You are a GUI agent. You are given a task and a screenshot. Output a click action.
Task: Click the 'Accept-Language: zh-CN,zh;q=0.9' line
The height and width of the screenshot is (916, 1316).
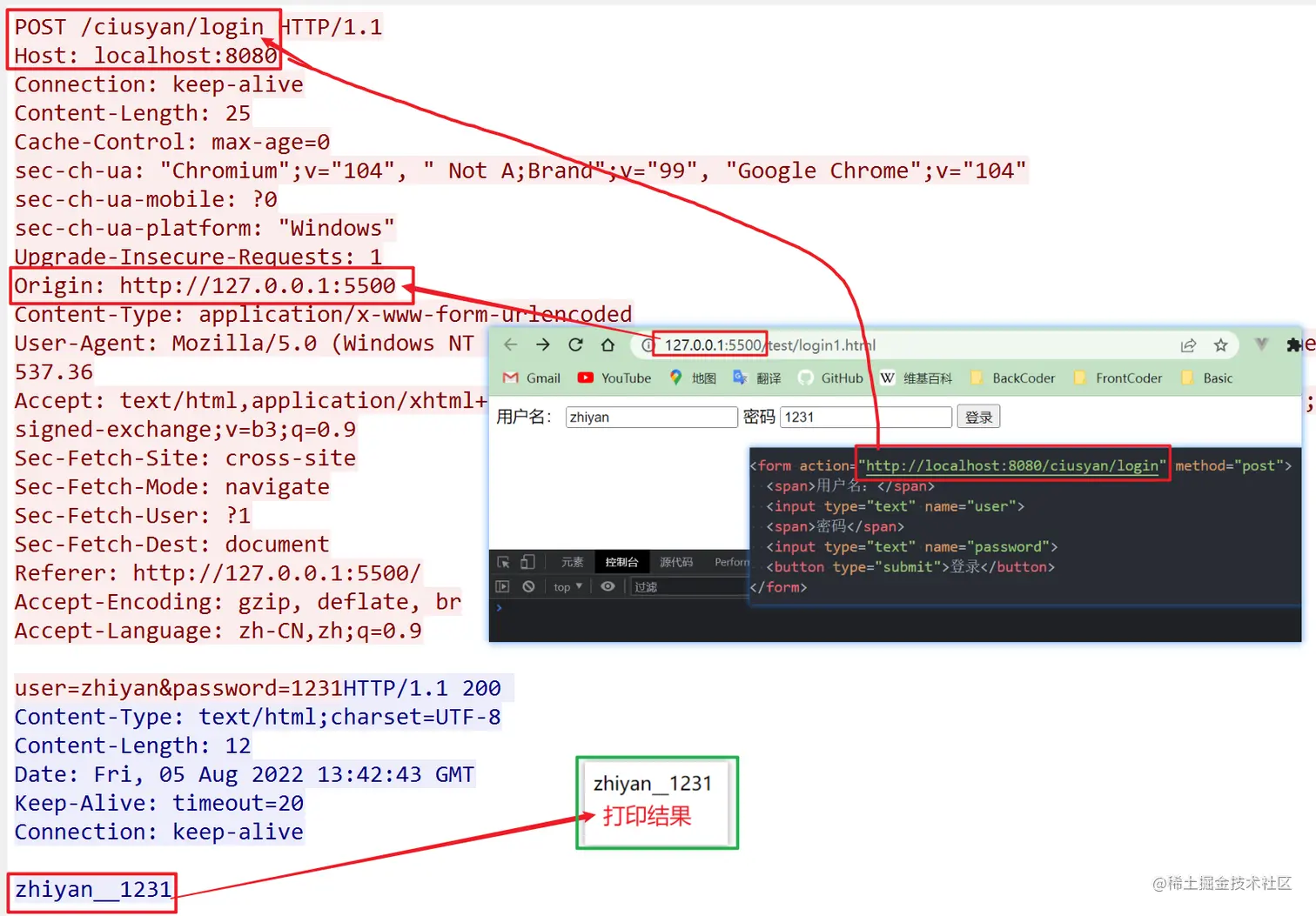218,631
